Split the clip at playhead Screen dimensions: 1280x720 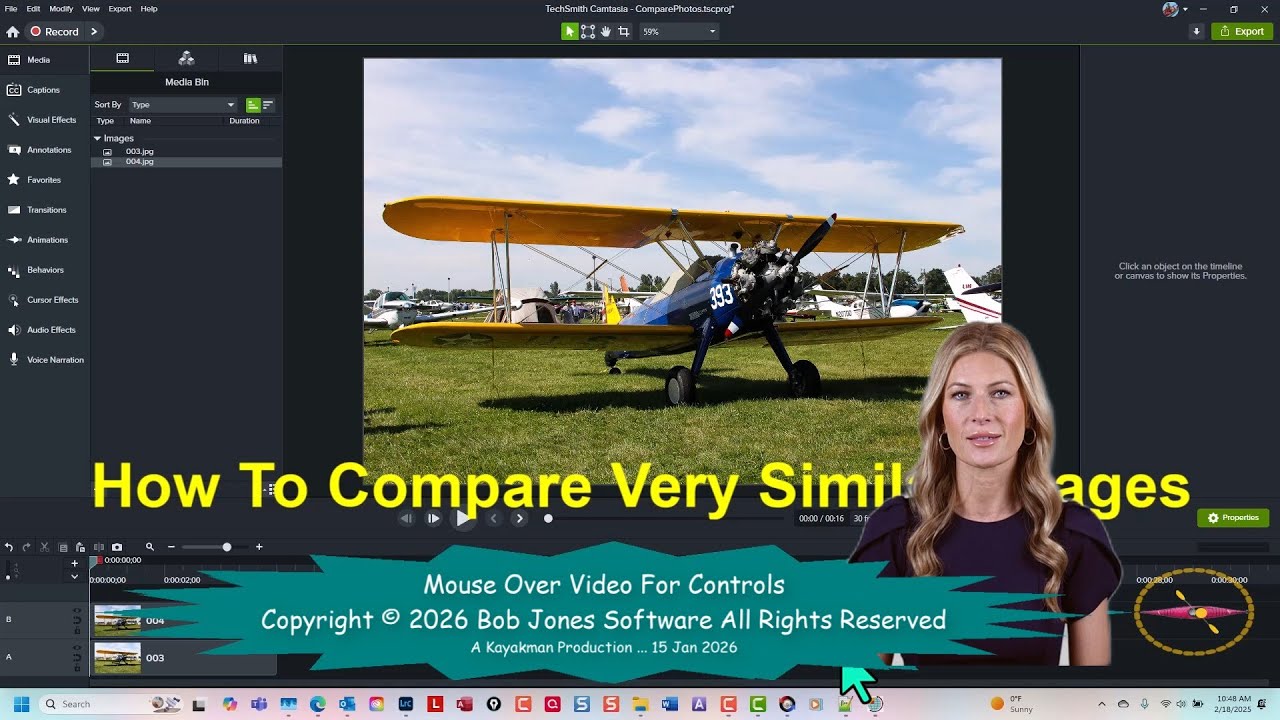(x=98, y=547)
